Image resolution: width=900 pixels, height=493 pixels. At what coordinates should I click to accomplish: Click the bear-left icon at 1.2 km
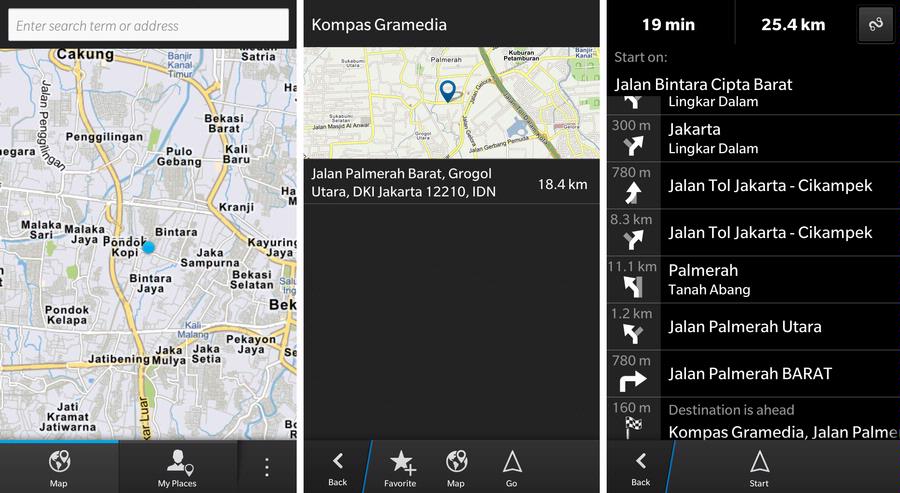tap(634, 334)
